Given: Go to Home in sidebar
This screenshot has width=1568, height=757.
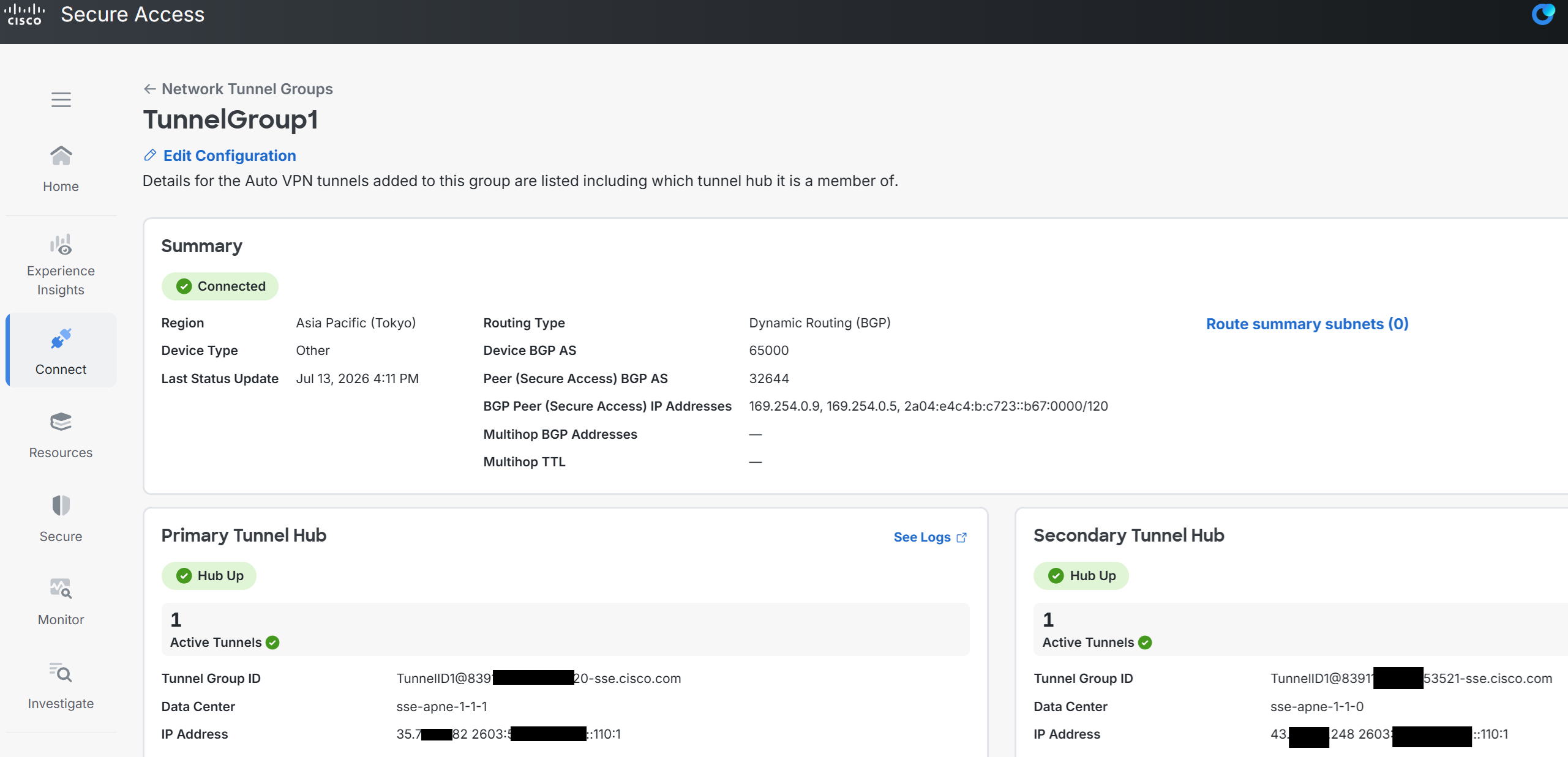Looking at the screenshot, I should pyautogui.click(x=61, y=170).
